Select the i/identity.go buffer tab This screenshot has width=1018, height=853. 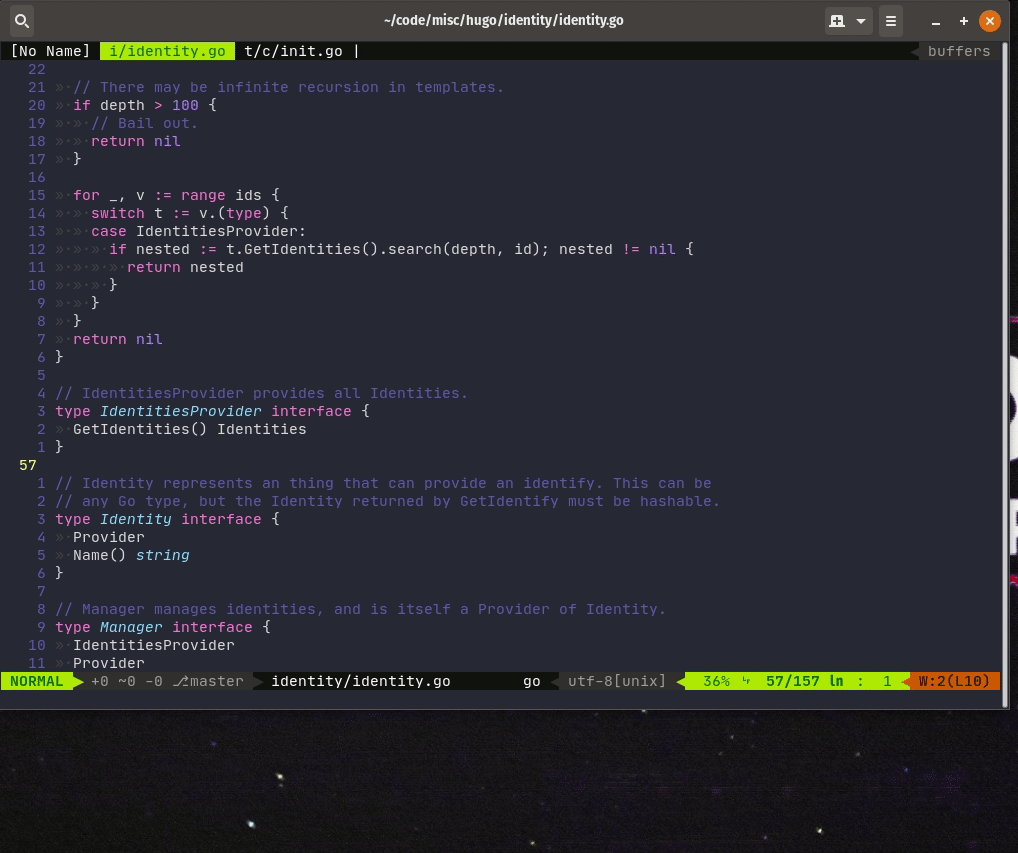pos(168,51)
